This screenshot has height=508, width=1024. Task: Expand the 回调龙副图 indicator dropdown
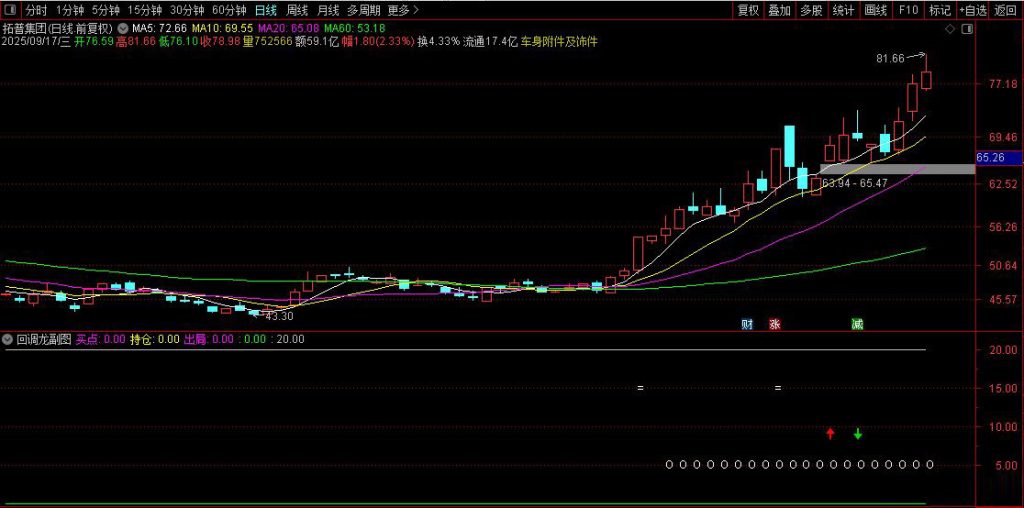(x=9, y=340)
